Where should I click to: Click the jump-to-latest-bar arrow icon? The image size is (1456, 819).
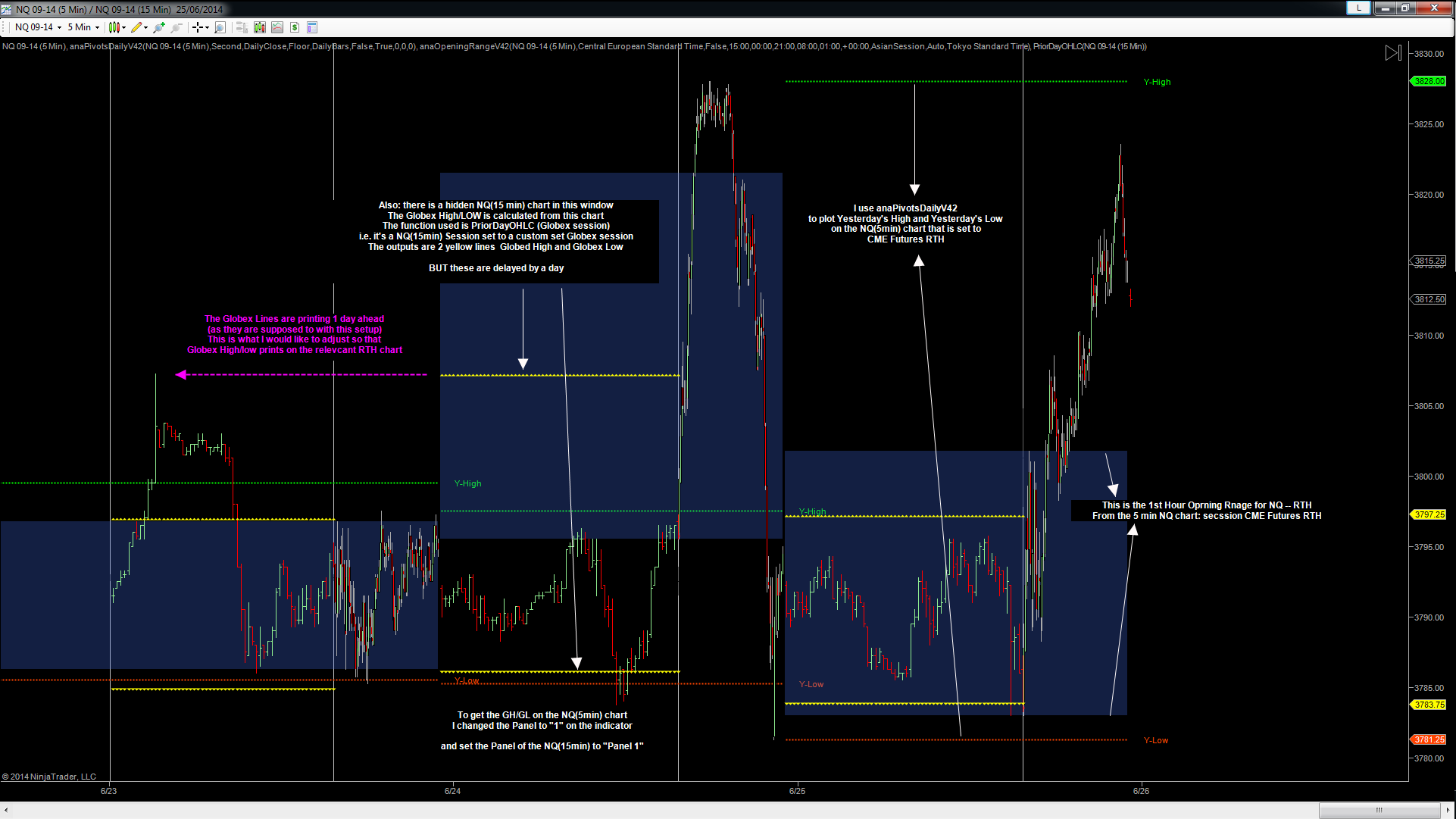tap(1393, 53)
